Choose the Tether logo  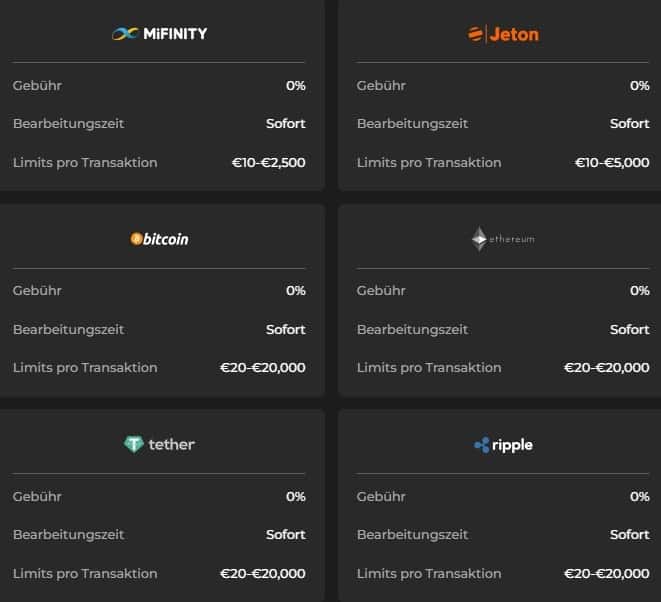(x=159, y=444)
